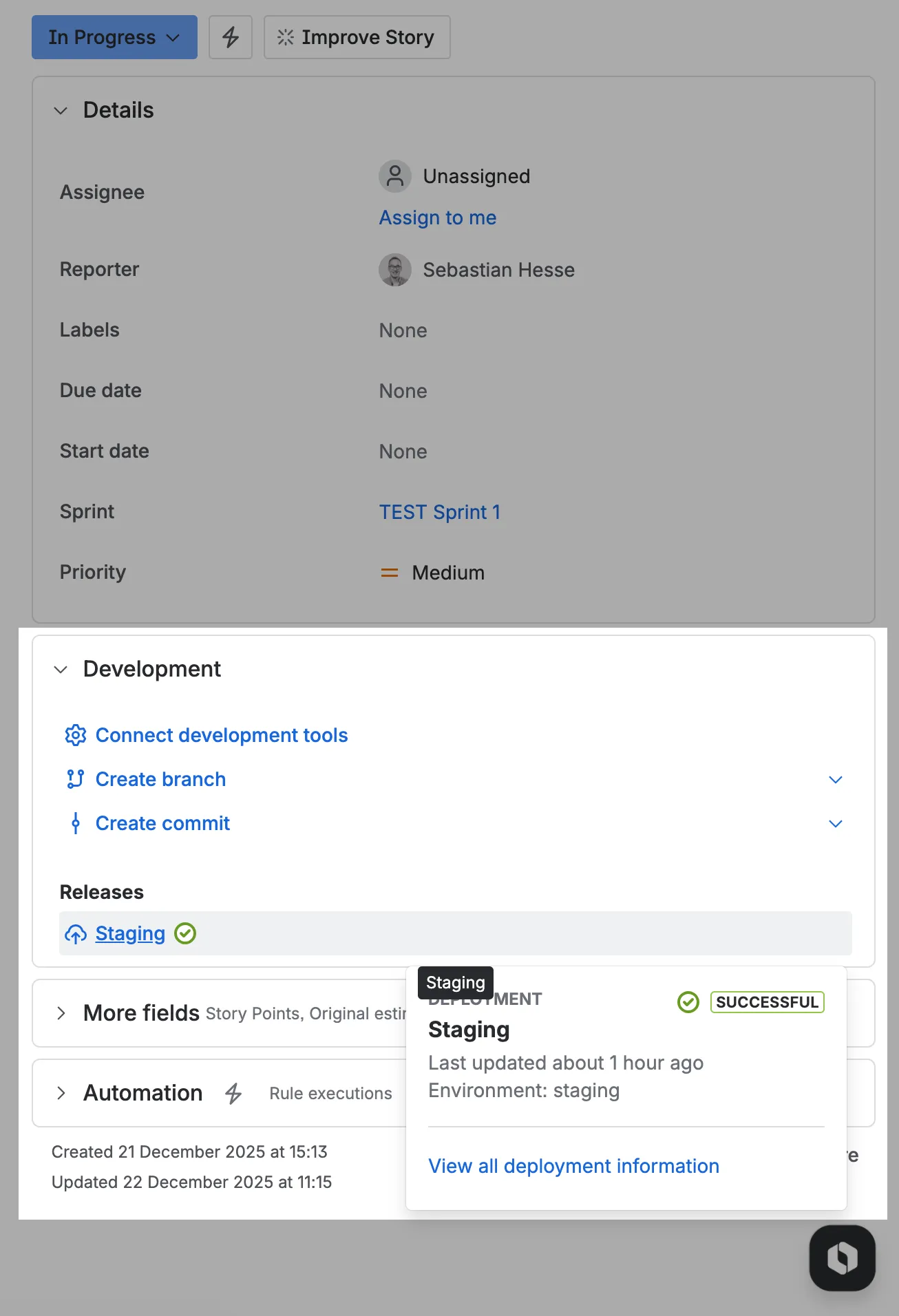Collapse the Details section
The height and width of the screenshot is (1316, 899).
[x=61, y=110]
